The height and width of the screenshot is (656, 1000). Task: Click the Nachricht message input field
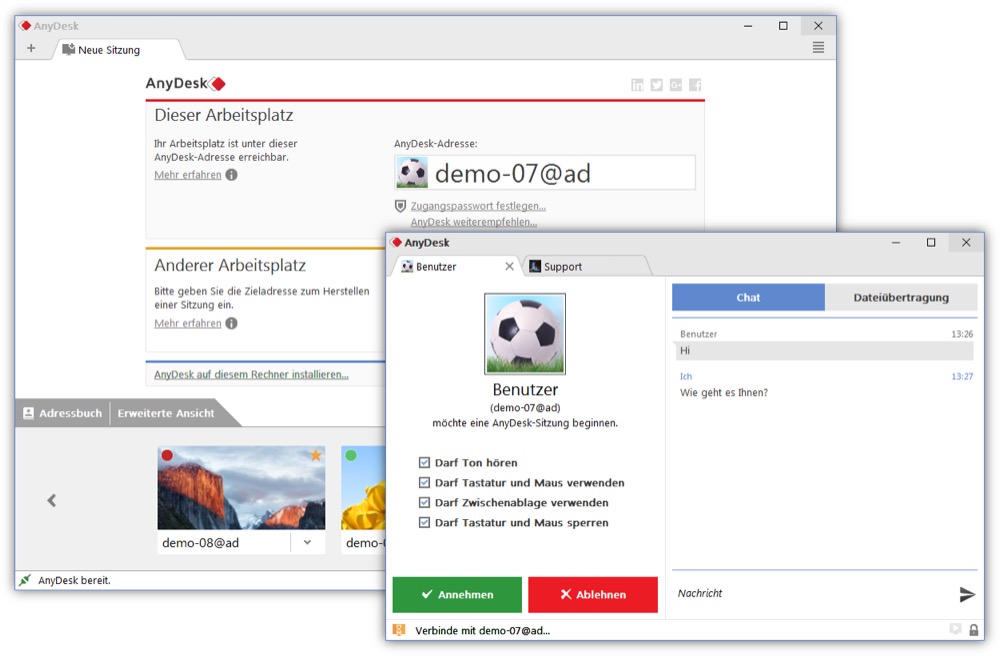click(x=814, y=594)
